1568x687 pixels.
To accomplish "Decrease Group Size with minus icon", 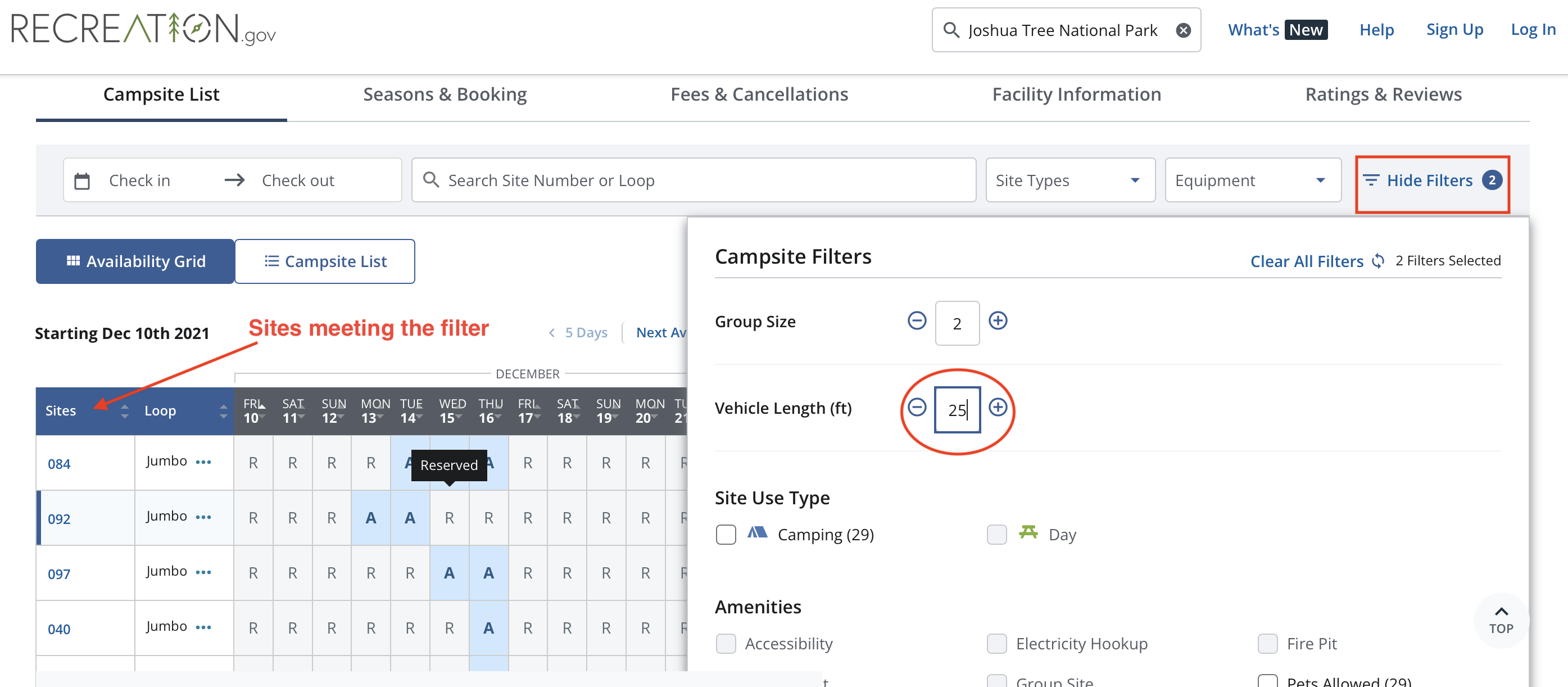I will [917, 321].
